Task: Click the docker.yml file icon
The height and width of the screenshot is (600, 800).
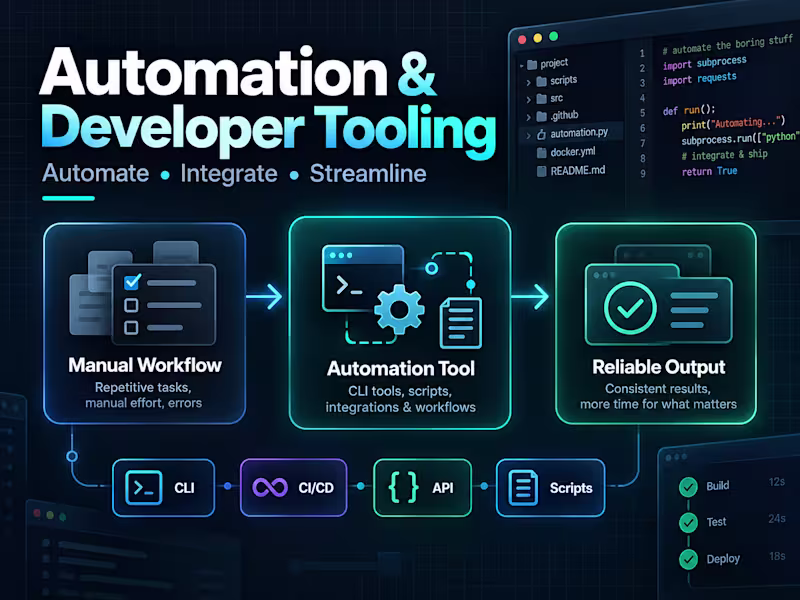Action: pyautogui.click(x=542, y=153)
